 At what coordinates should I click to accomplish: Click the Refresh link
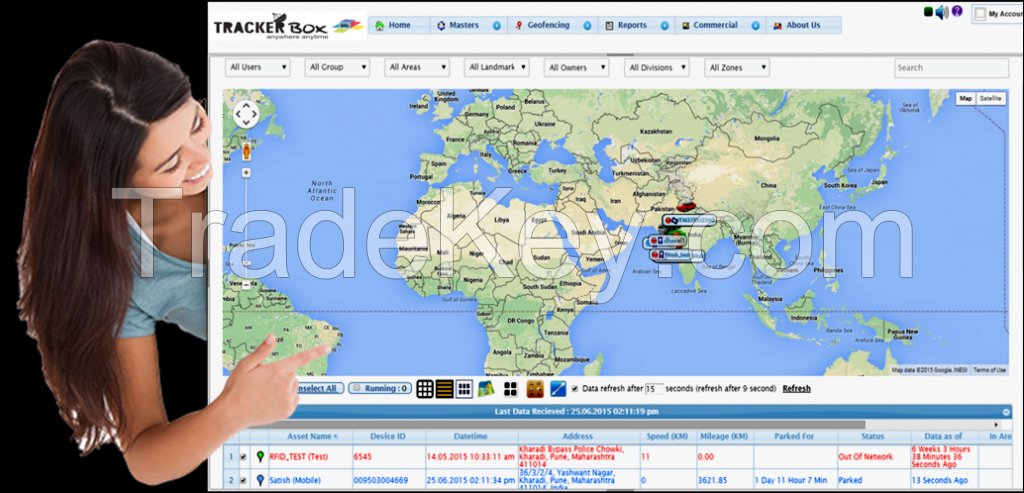click(x=796, y=388)
